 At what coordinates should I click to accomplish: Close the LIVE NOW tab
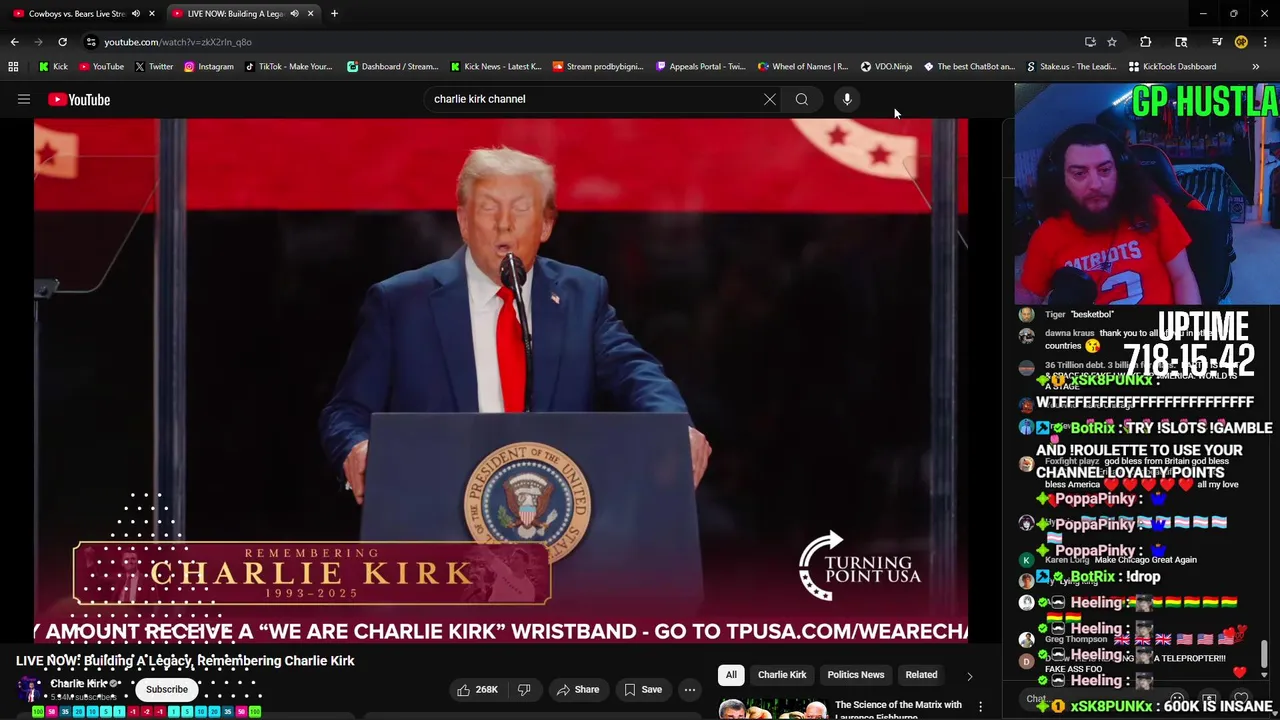310,14
